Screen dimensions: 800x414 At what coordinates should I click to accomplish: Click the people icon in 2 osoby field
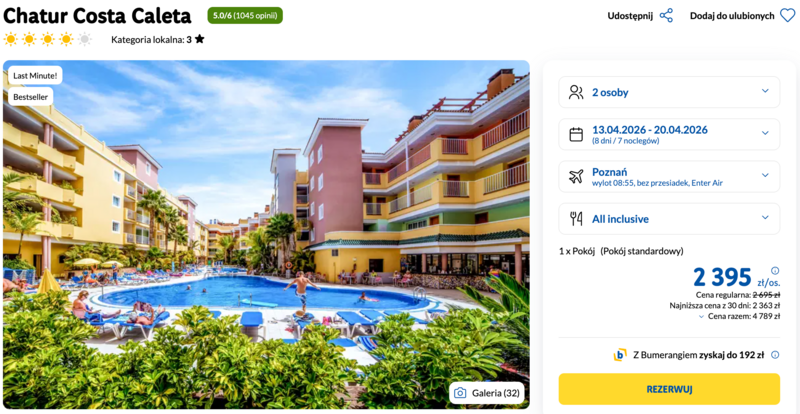pyautogui.click(x=576, y=92)
